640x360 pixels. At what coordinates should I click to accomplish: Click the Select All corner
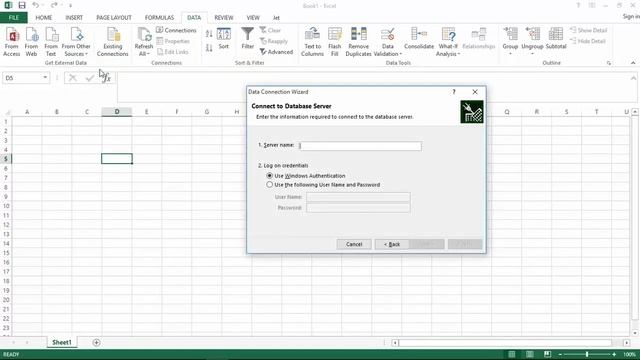click(x=6, y=112)
